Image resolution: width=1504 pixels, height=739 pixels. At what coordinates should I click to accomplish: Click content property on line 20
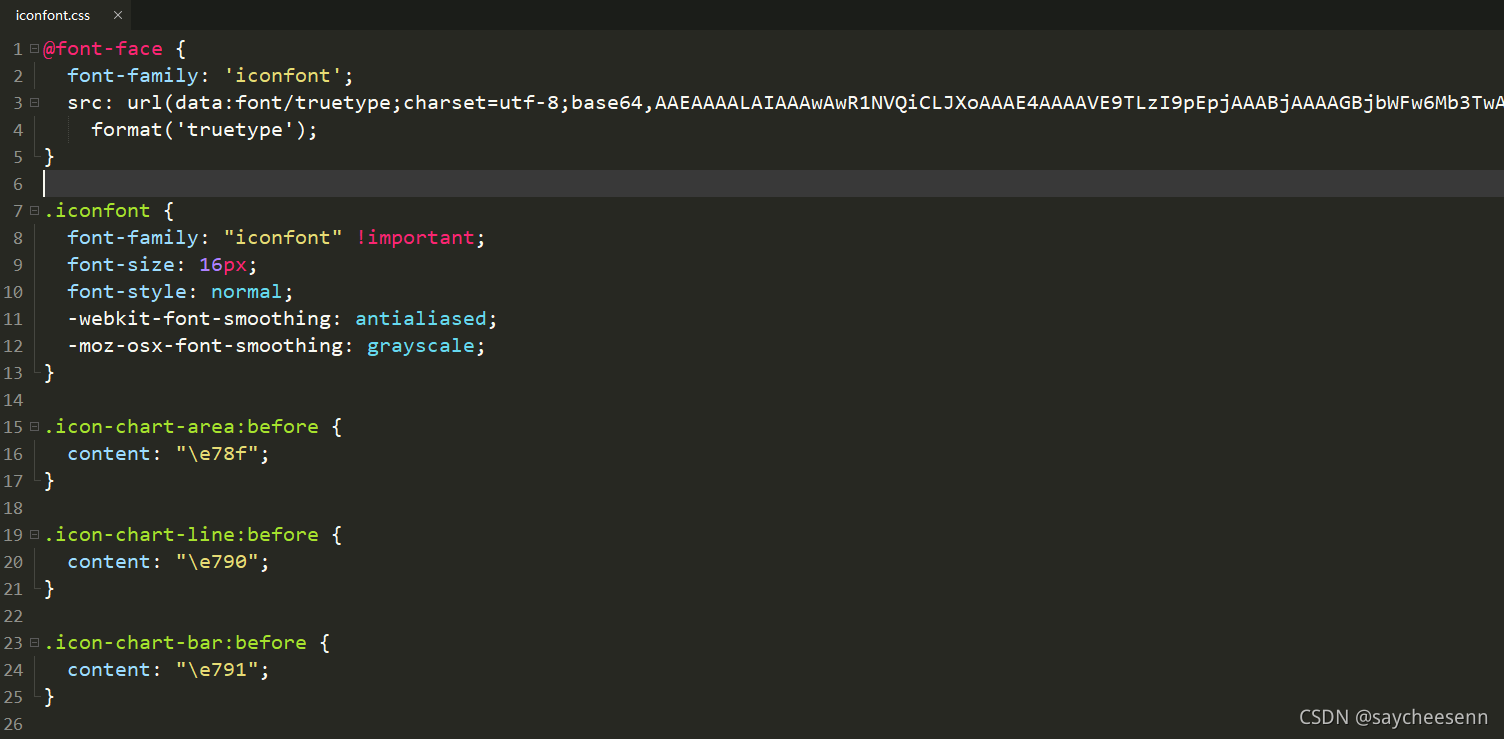pyautogui.click(x=109, y=562)
